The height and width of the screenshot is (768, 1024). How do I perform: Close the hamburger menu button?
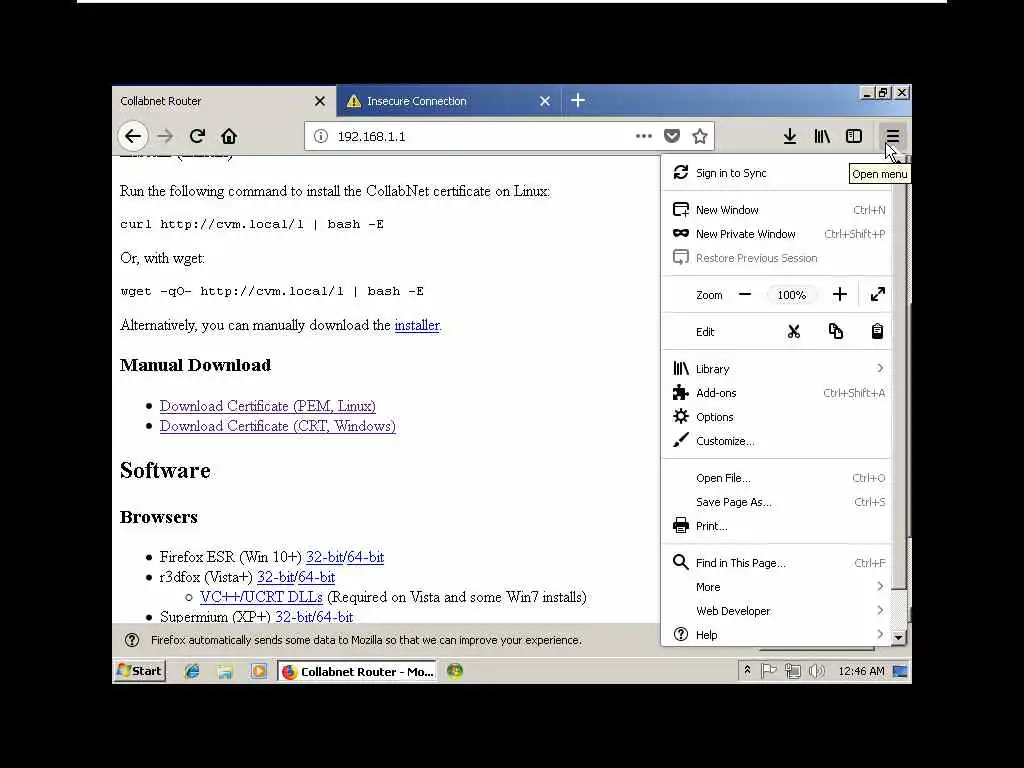pos(893,136)
